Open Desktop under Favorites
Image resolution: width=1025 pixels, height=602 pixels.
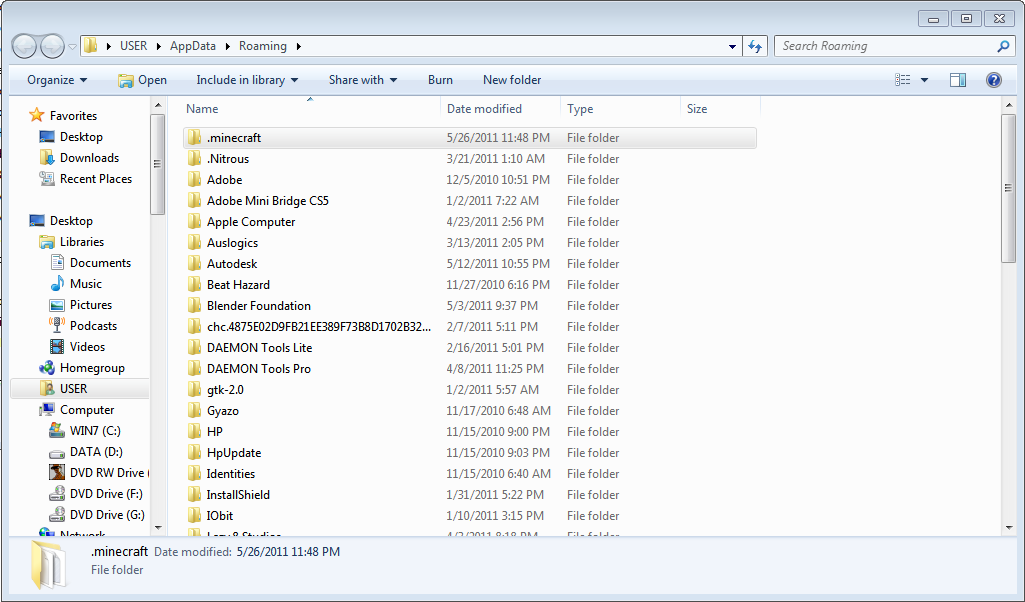point(71,137)
